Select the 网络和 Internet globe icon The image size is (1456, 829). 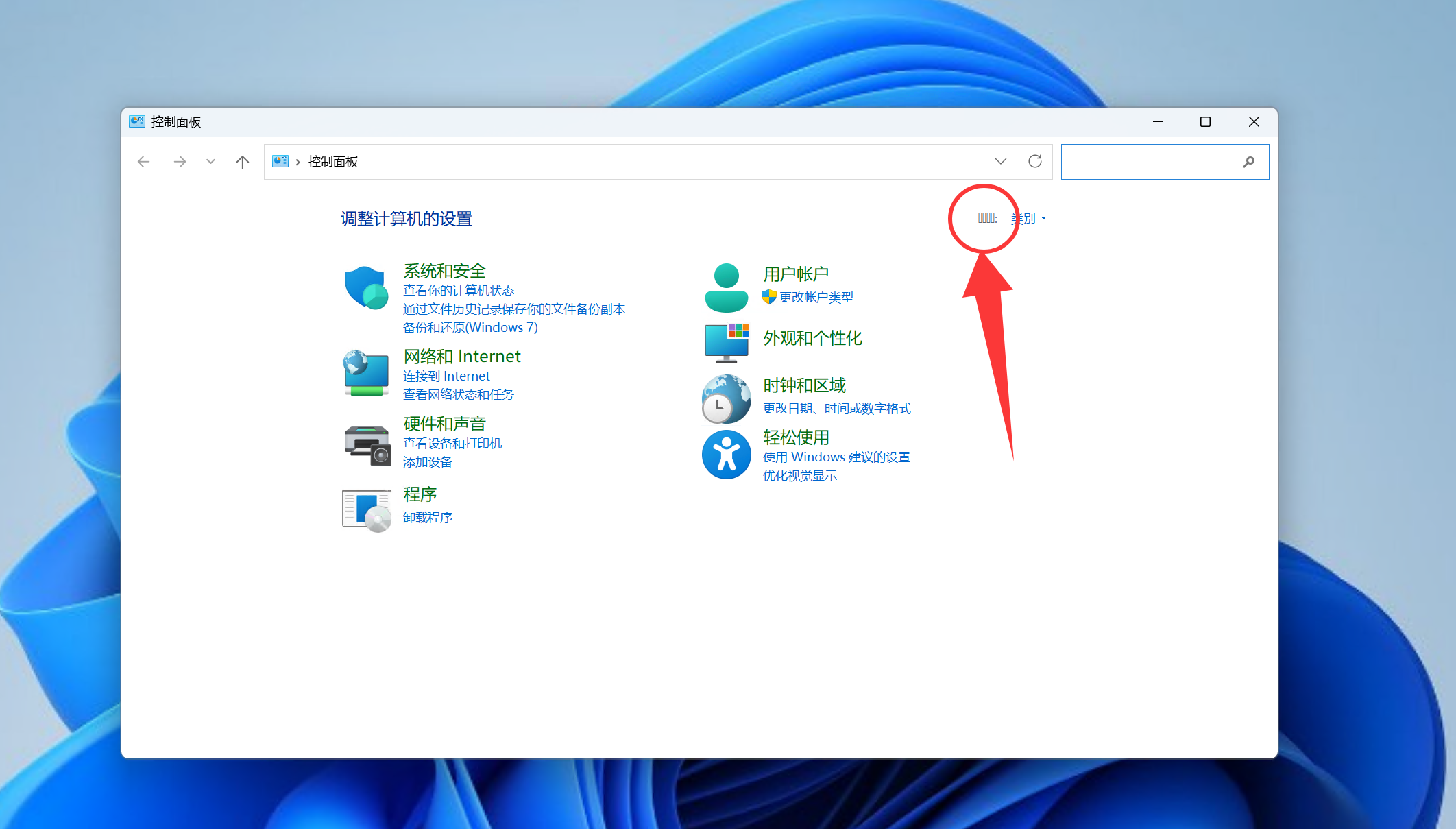point(366,373)
